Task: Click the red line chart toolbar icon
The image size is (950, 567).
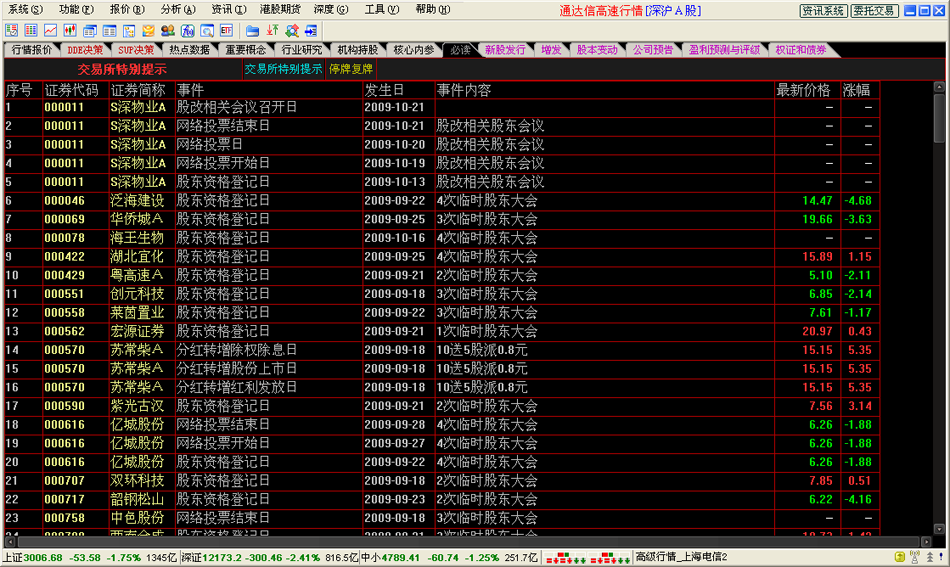Action: (x=50, y=30)
